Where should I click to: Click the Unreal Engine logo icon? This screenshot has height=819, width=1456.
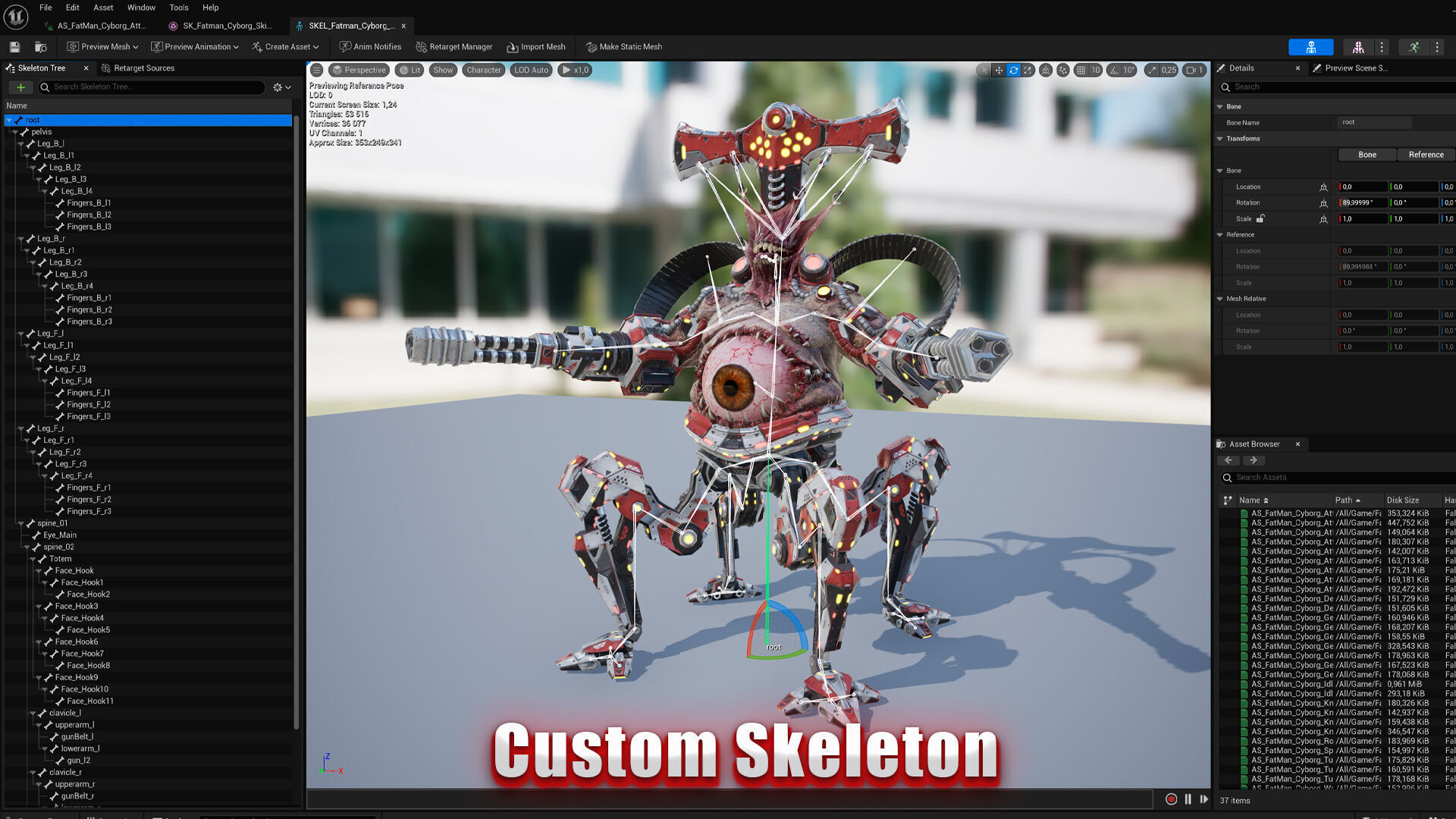point(16,16)
